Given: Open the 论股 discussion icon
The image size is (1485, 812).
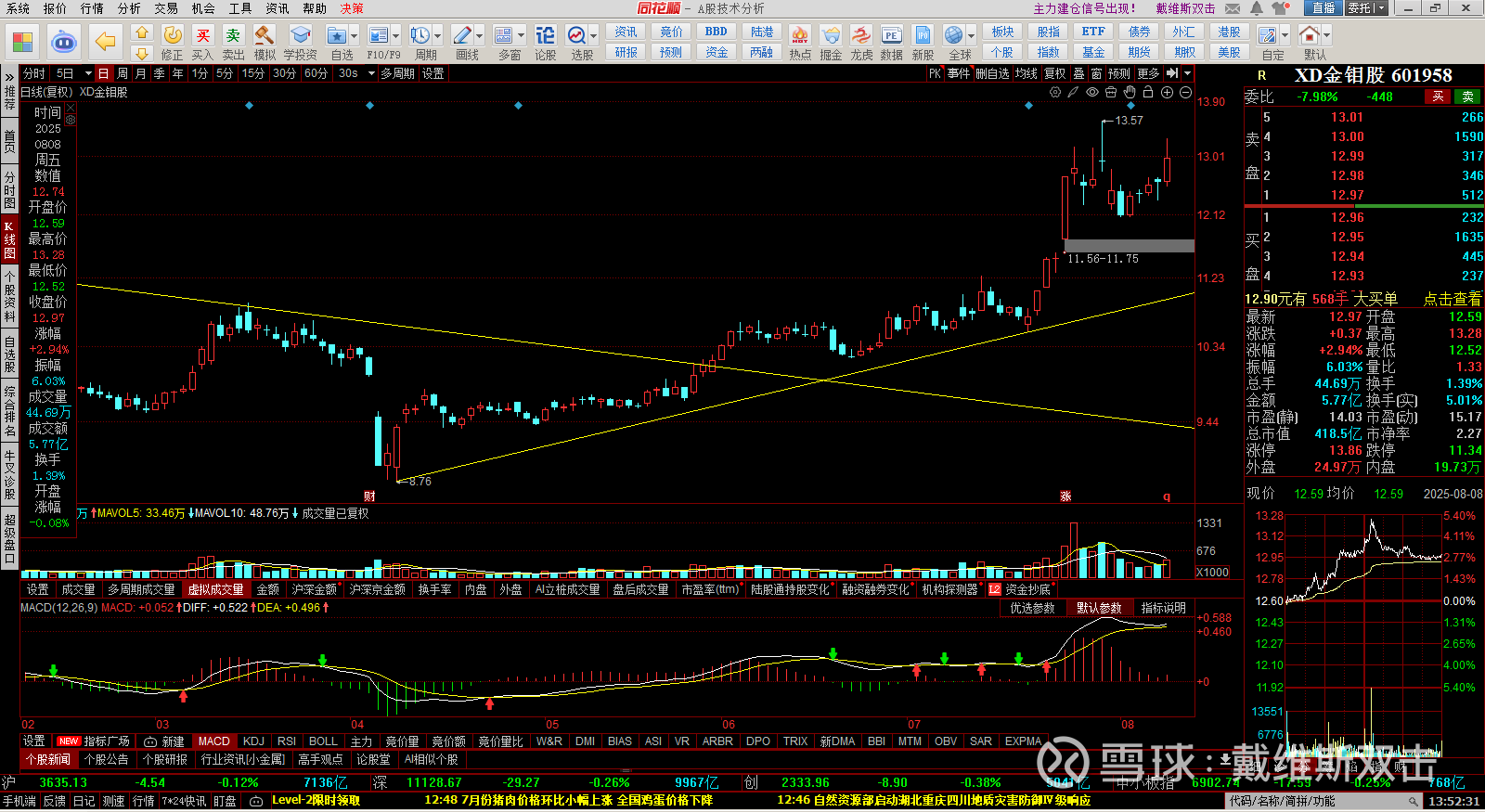Looking at the screenshot, I should tap(545, 35).
